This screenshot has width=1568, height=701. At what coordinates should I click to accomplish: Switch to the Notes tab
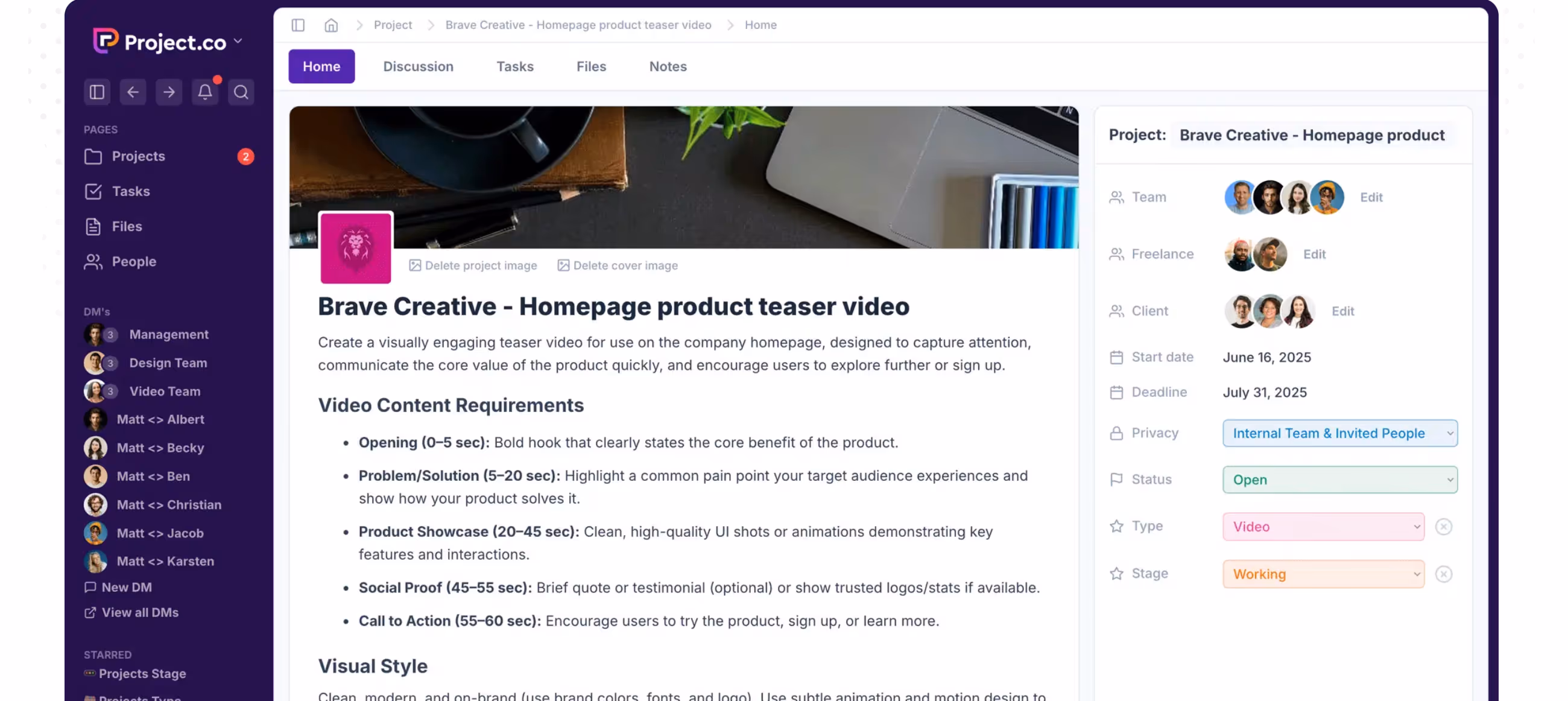(x=668, y=66)
